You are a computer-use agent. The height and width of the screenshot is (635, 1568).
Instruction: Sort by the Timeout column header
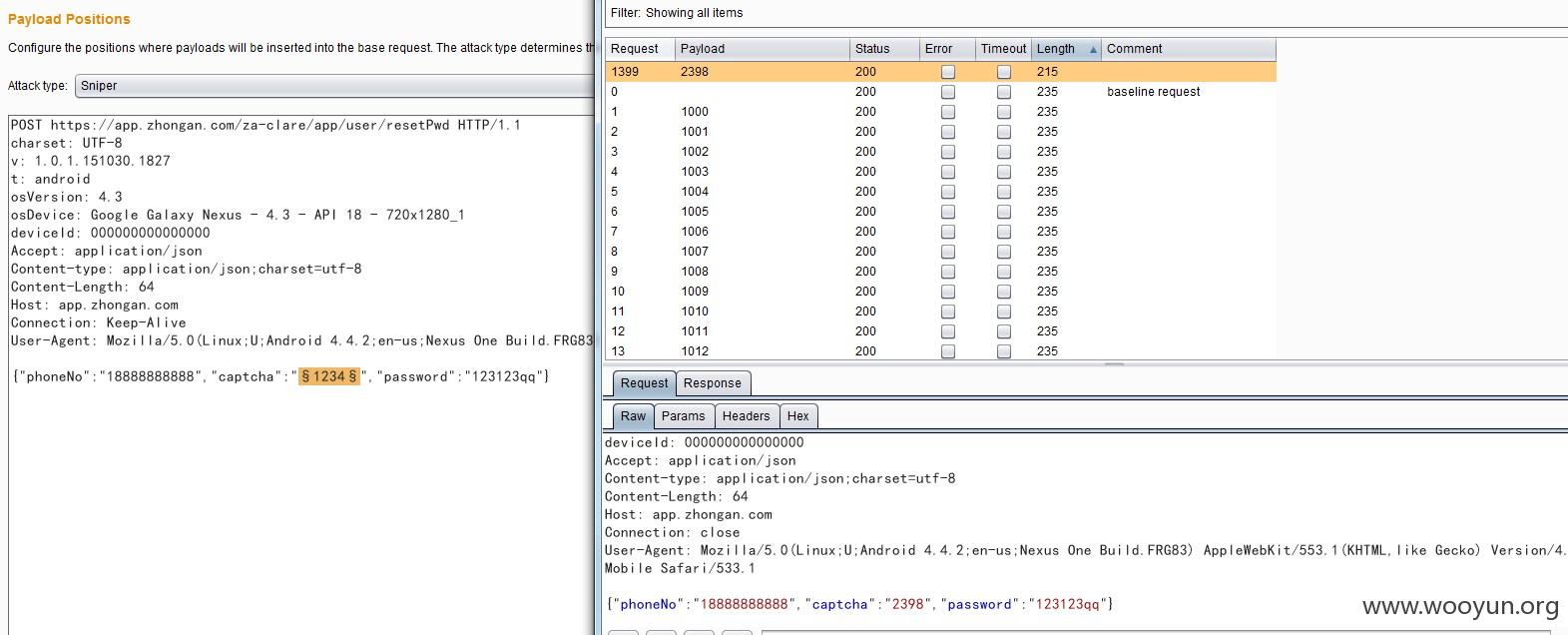(1003, 49)
